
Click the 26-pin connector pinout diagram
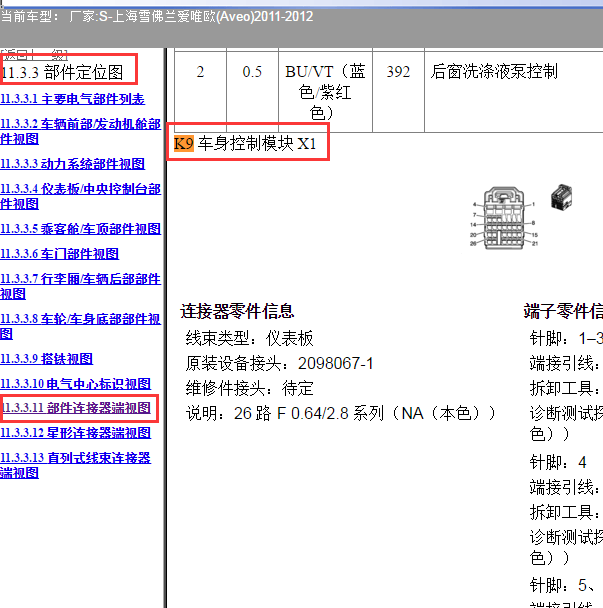click(503, 218)
